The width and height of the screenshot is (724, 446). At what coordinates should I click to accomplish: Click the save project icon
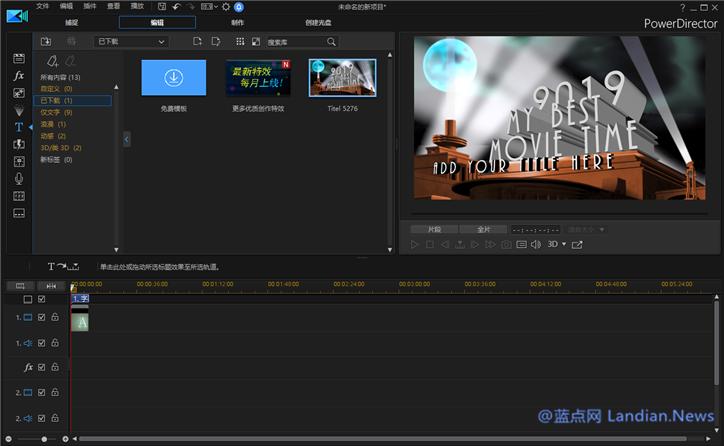[x=162, y=6]
